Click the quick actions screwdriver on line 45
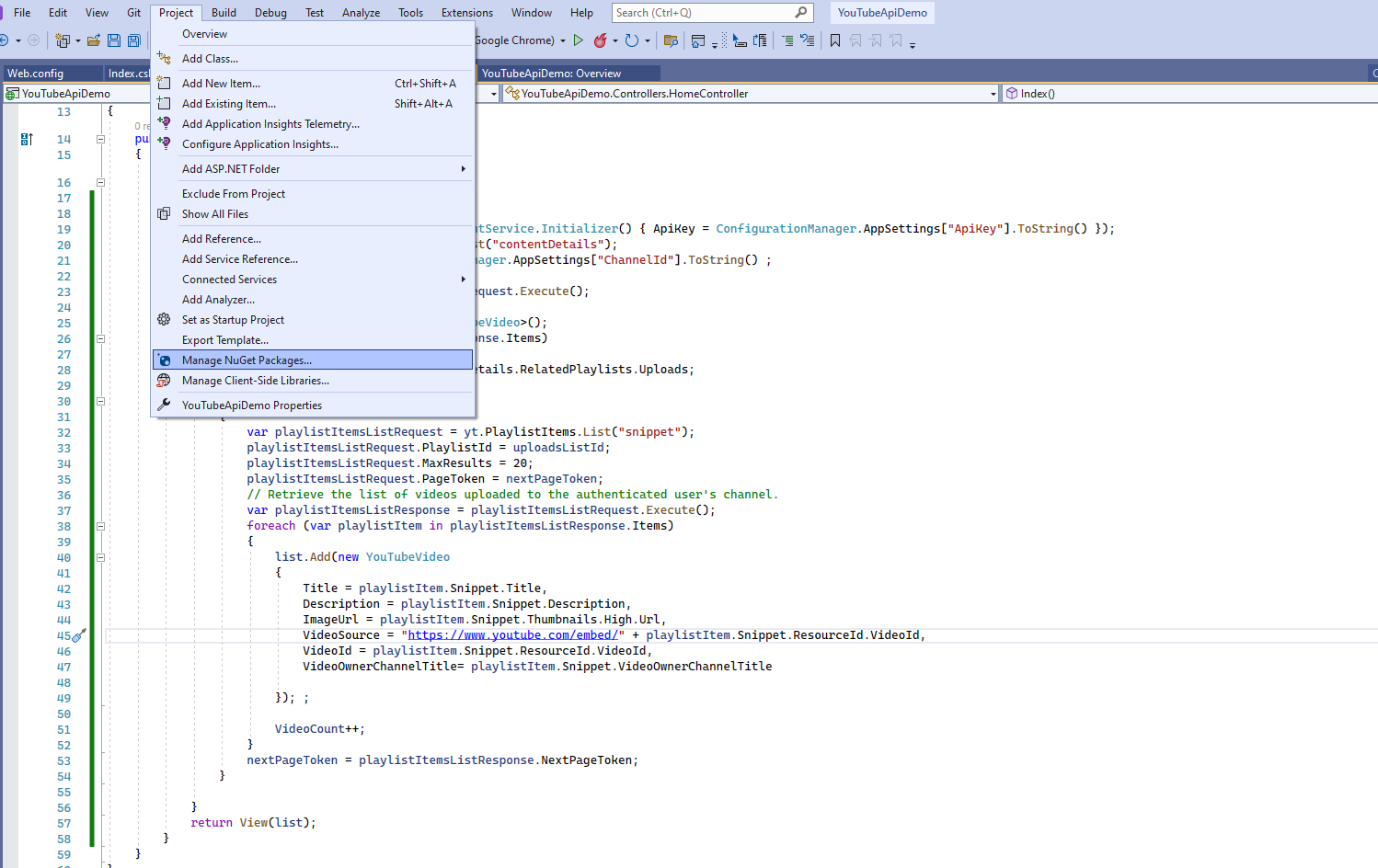The image size is (1378, 868). (79, 635)
